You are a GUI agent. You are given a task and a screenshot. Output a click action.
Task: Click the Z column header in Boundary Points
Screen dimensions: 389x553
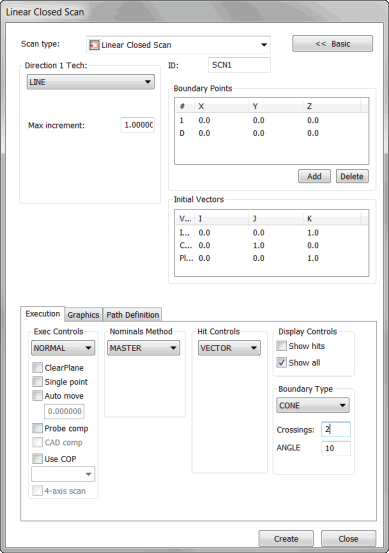coord(332,106)
